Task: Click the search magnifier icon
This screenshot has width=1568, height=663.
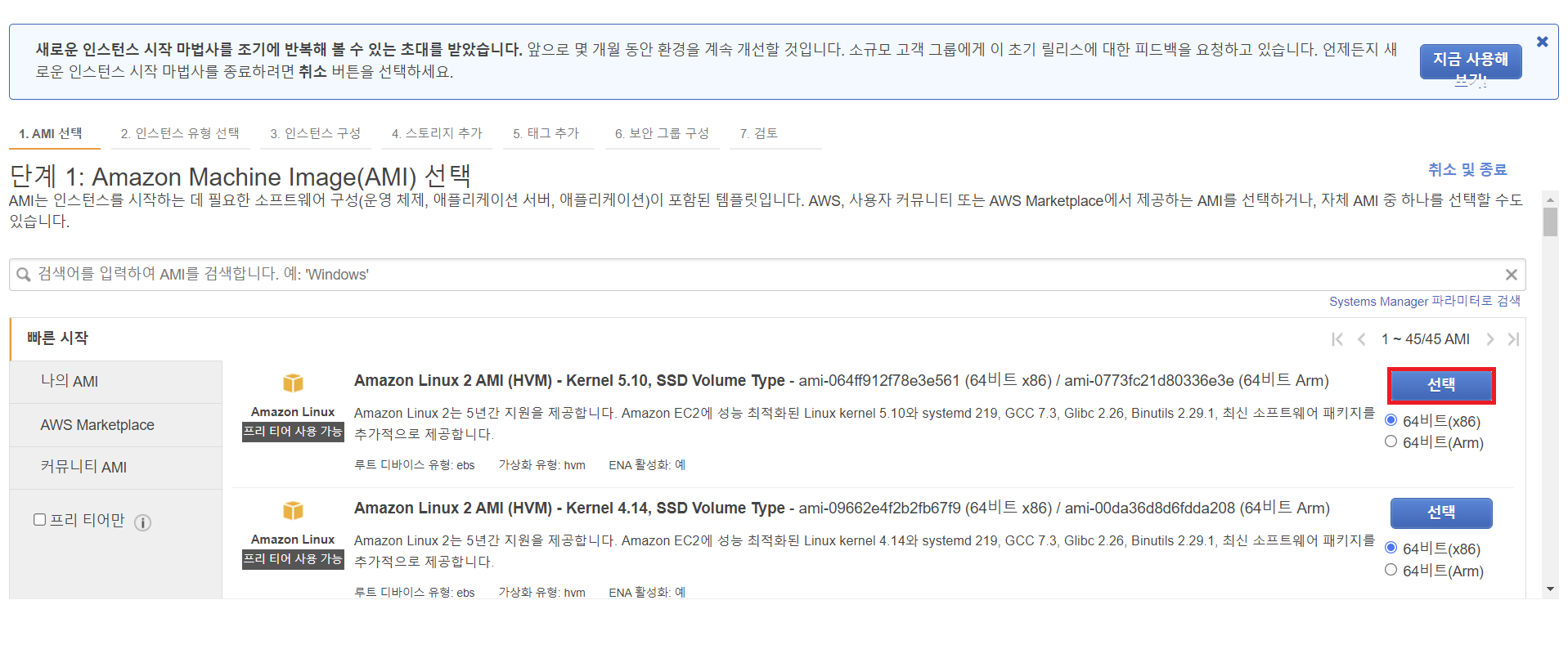Action: coord(24,275)
